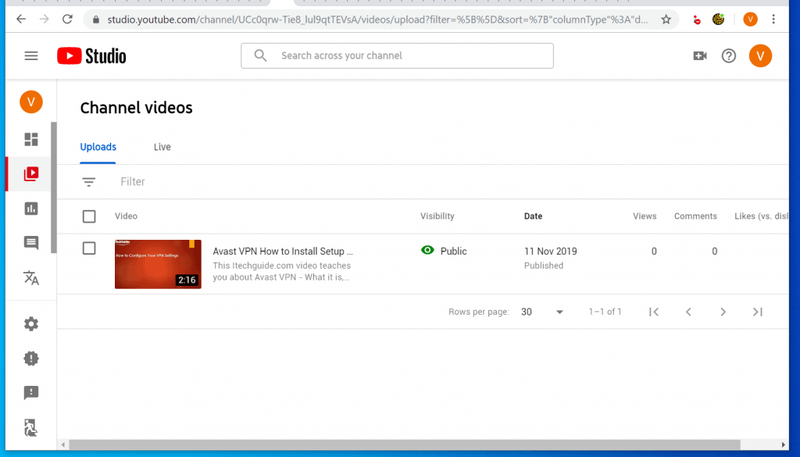Open the Send feedback icon
Viewport: 800px width, 457px height.
coord(31,393)
